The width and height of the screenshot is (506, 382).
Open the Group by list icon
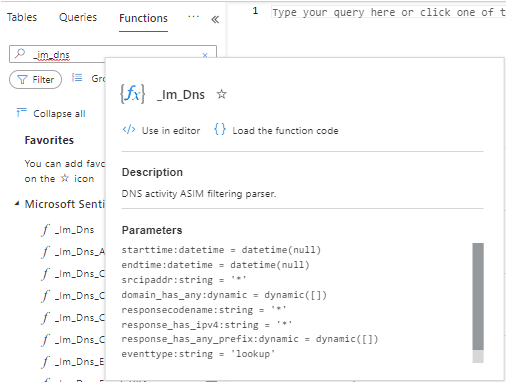tap(77, 78)
